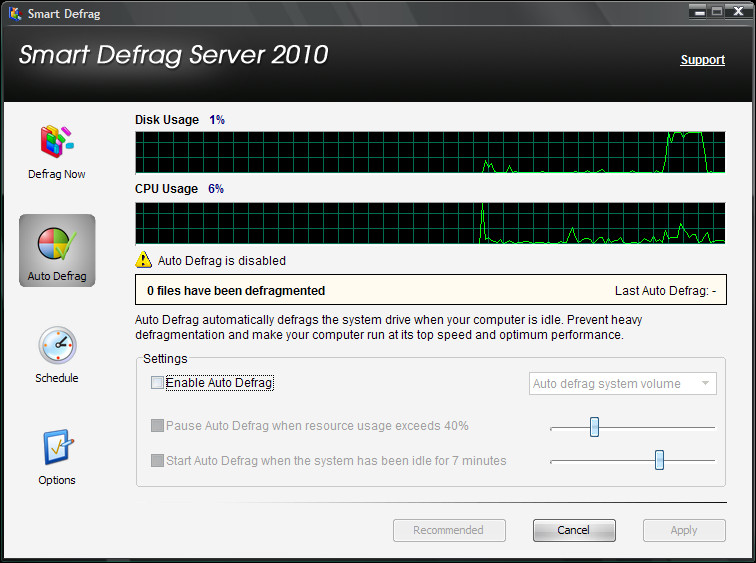Click the CPU Usage 6% value
756x563 pixels.
(216, 188)
